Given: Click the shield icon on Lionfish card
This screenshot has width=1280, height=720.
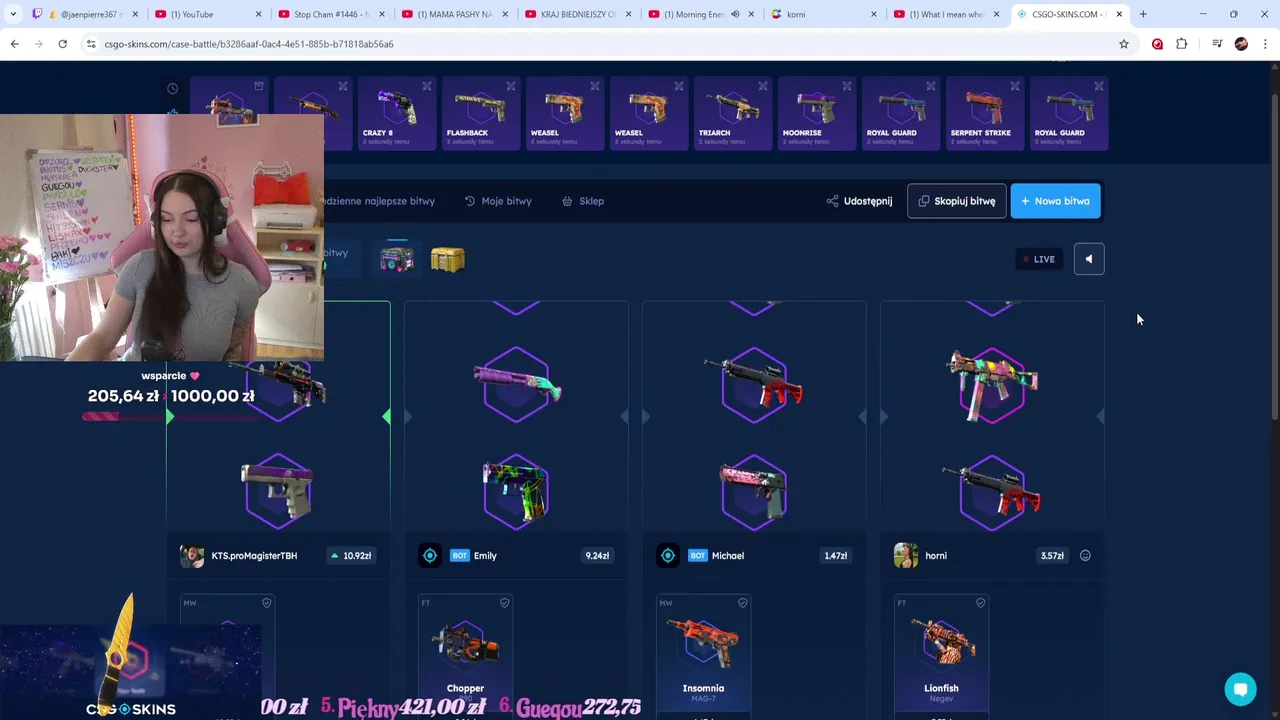Looking at the screenshot, I should [980, 603].
